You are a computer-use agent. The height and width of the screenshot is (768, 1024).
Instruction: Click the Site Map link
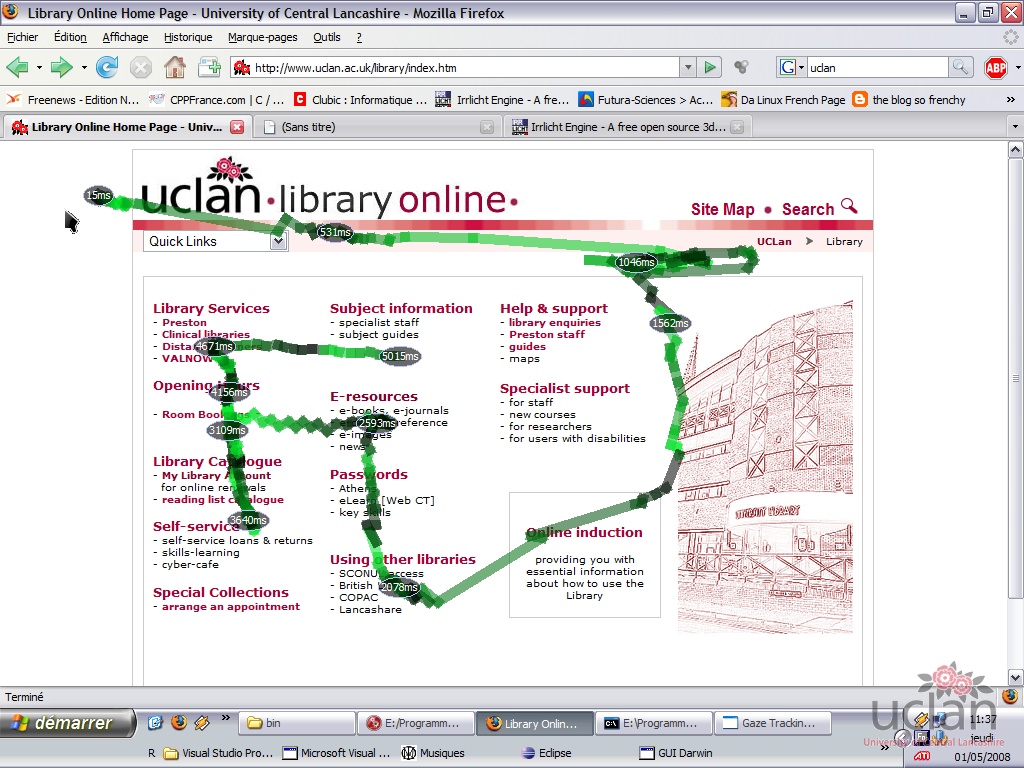coord(722,209)
